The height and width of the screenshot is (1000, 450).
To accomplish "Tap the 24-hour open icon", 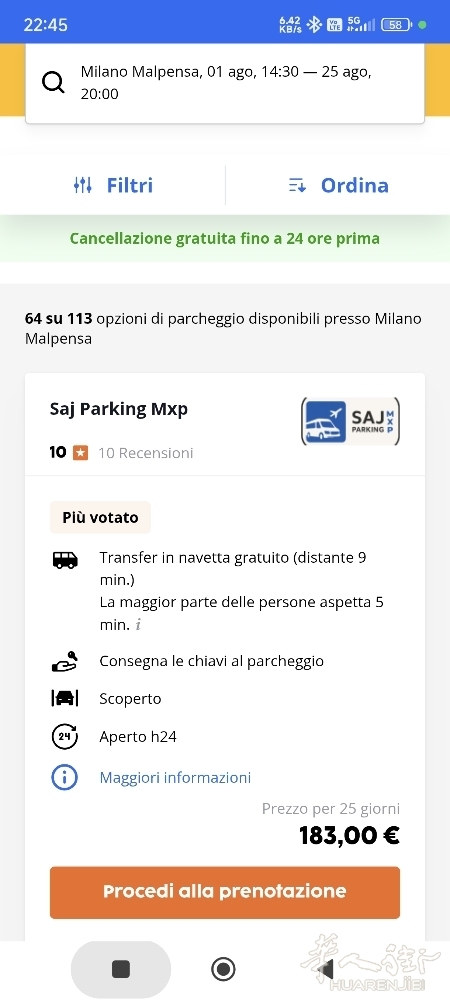I will (64, 737).
